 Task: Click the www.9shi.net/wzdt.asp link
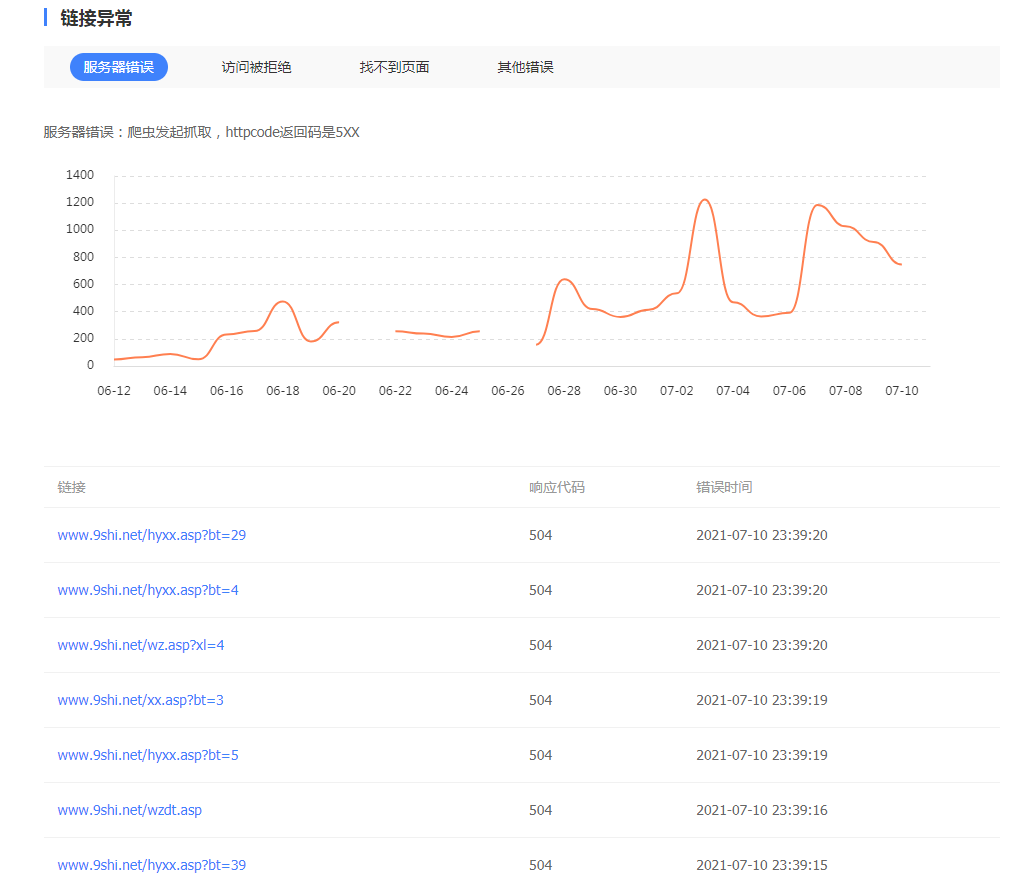(x=129, y=810)
